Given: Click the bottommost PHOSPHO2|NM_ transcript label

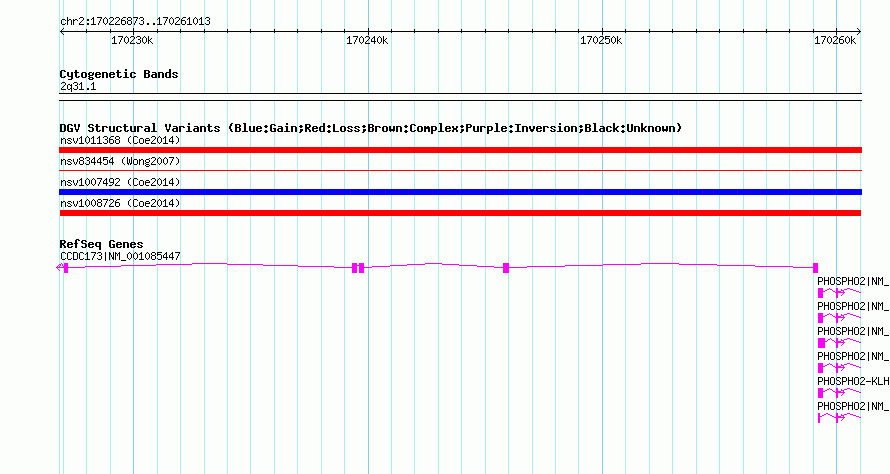Looking at the screenshot, I should pyautogui.click(x=853, y=406).
